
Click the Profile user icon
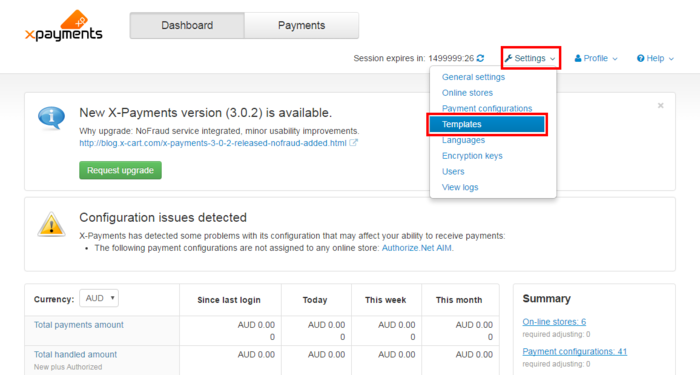click(578, 58)
